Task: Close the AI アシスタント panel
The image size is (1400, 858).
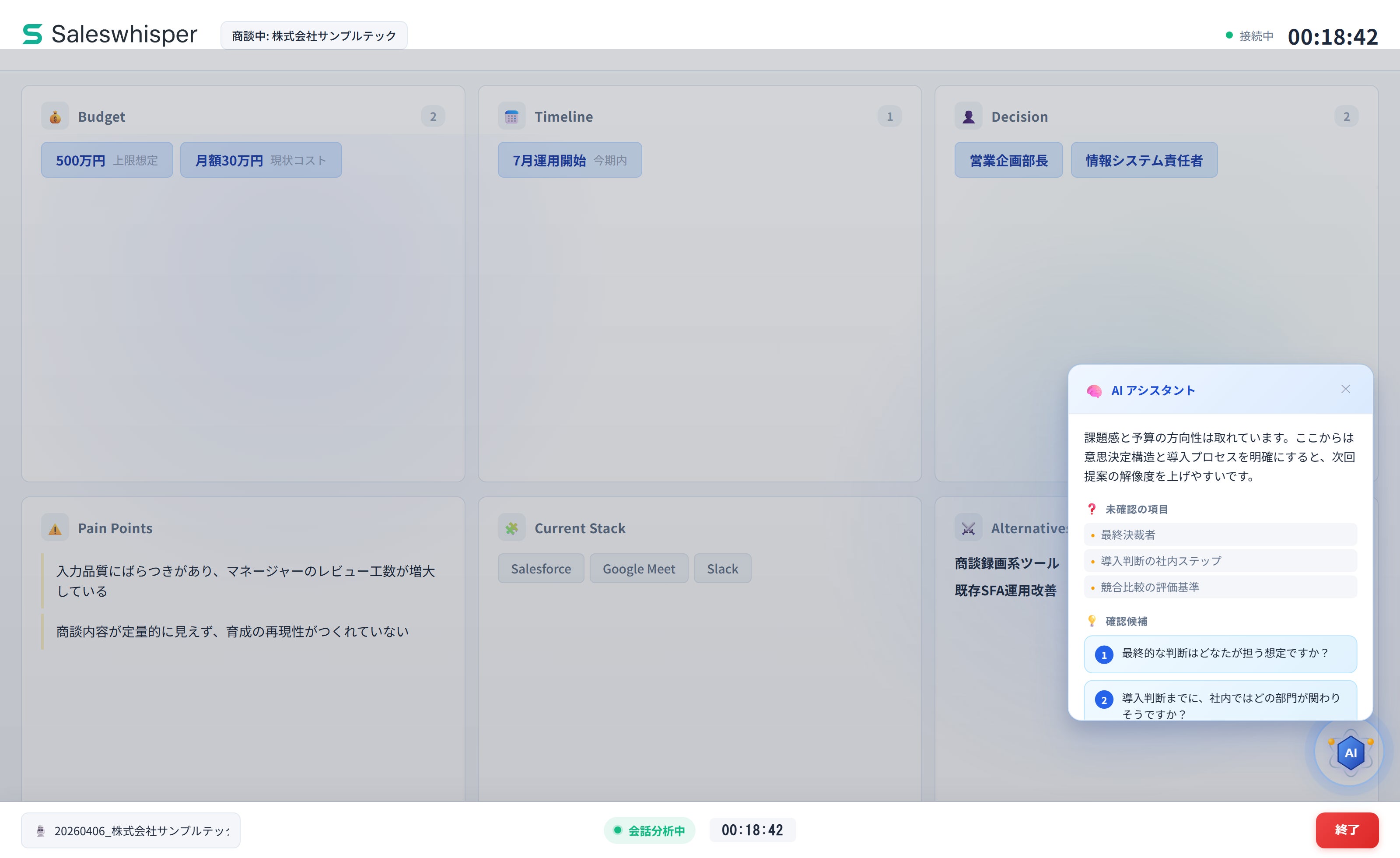Action: [x=1345, y=390]
